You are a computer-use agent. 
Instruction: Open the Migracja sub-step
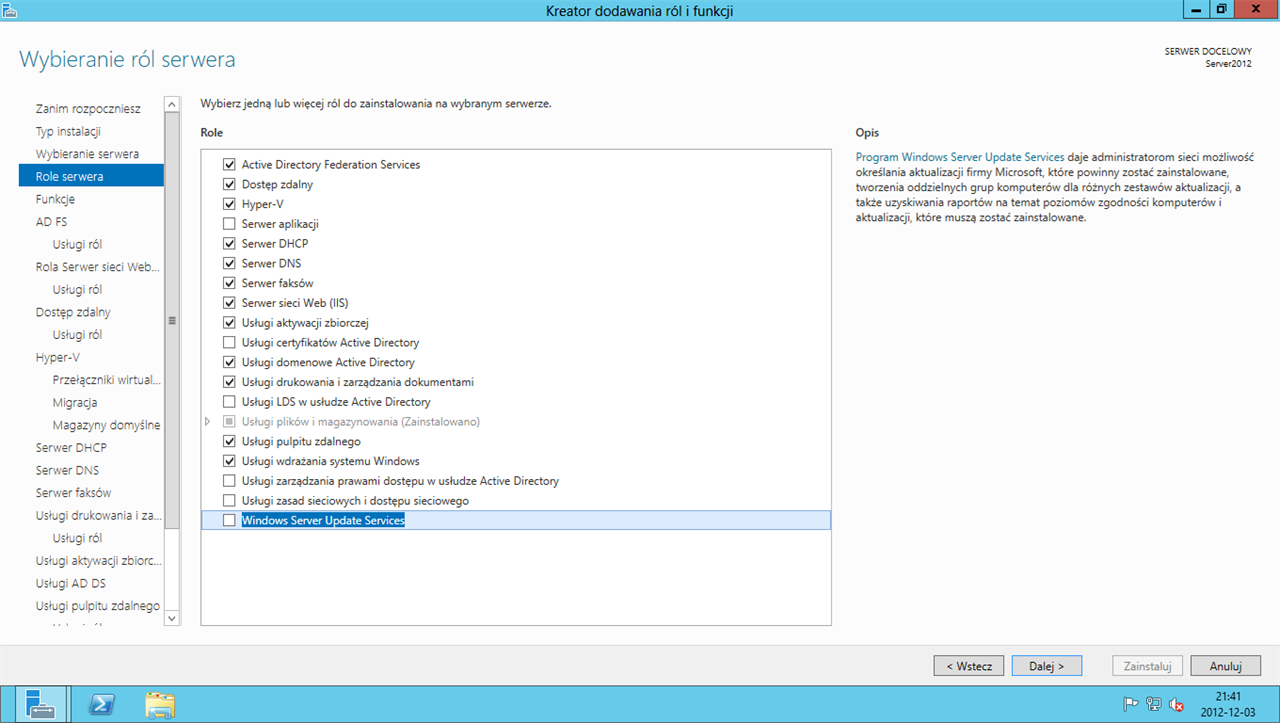(x=75, y=402)
